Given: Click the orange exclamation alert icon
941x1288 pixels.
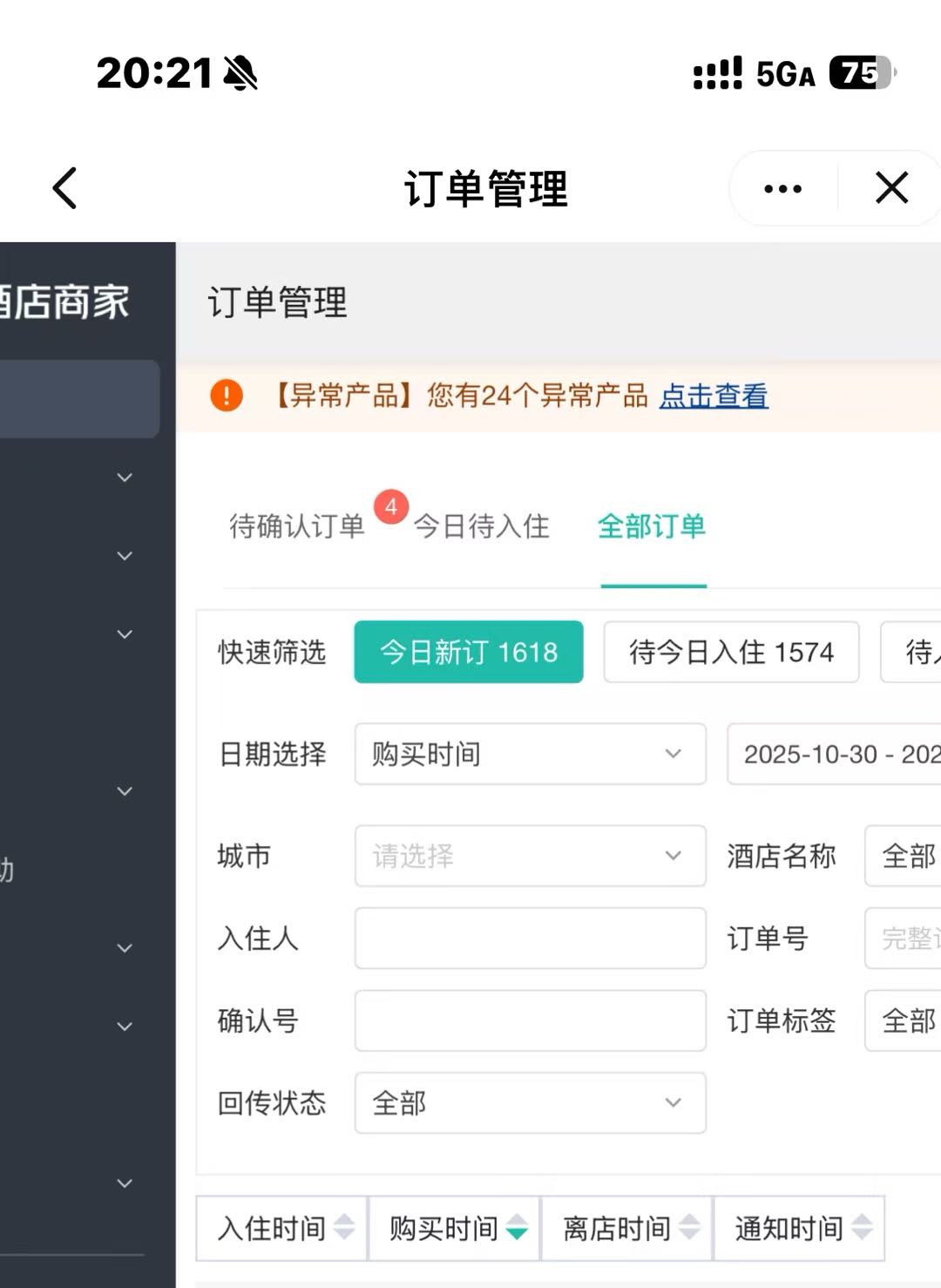Looking at the screenshot, I should click(x=227, y=397).
